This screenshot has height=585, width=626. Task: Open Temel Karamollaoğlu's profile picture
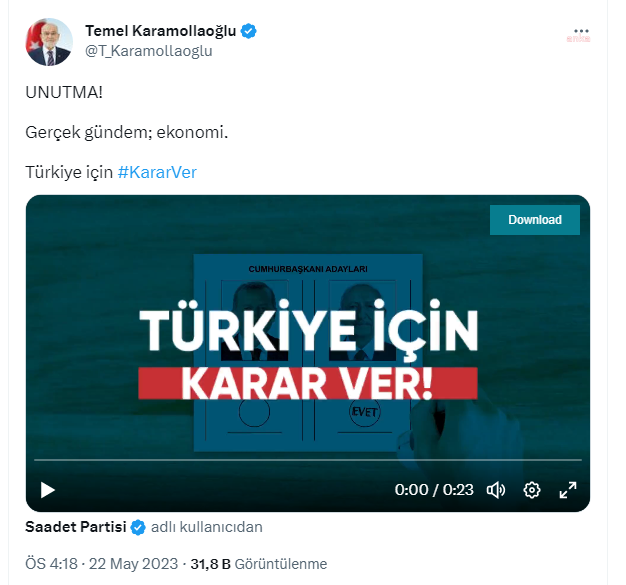pos(49,42)
